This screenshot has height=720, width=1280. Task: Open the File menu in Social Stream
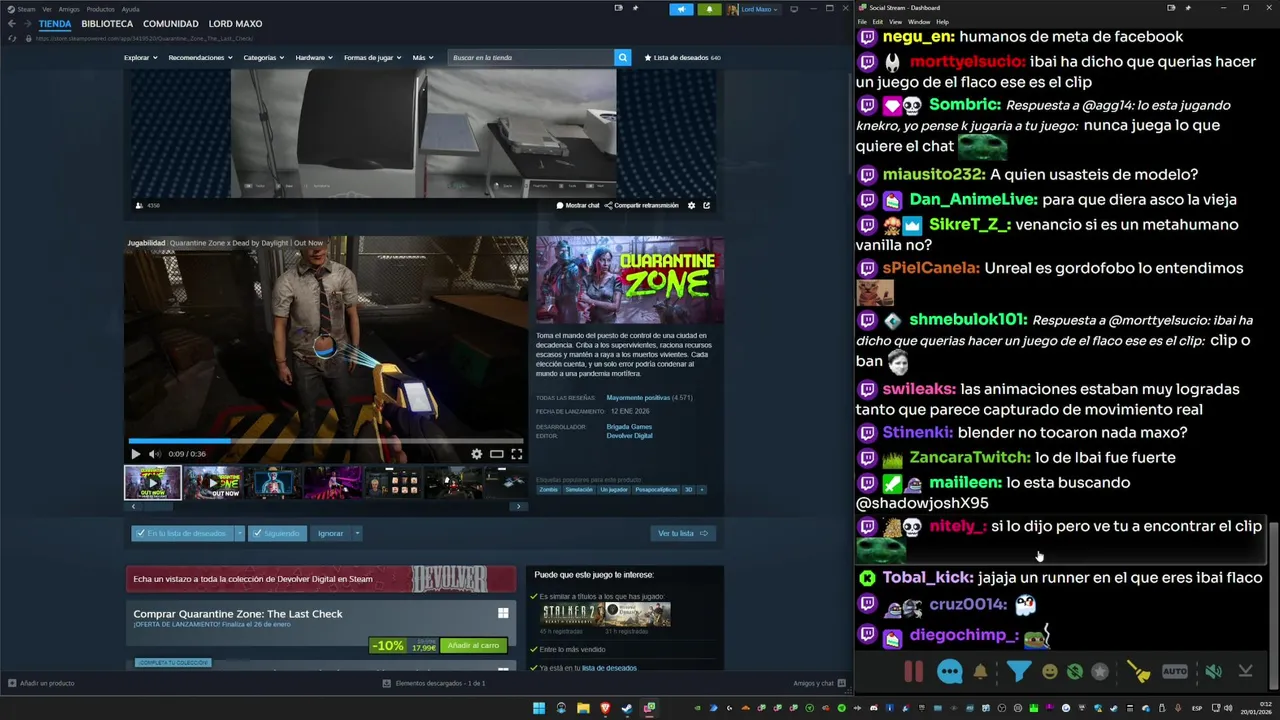(x=862, y=21)
